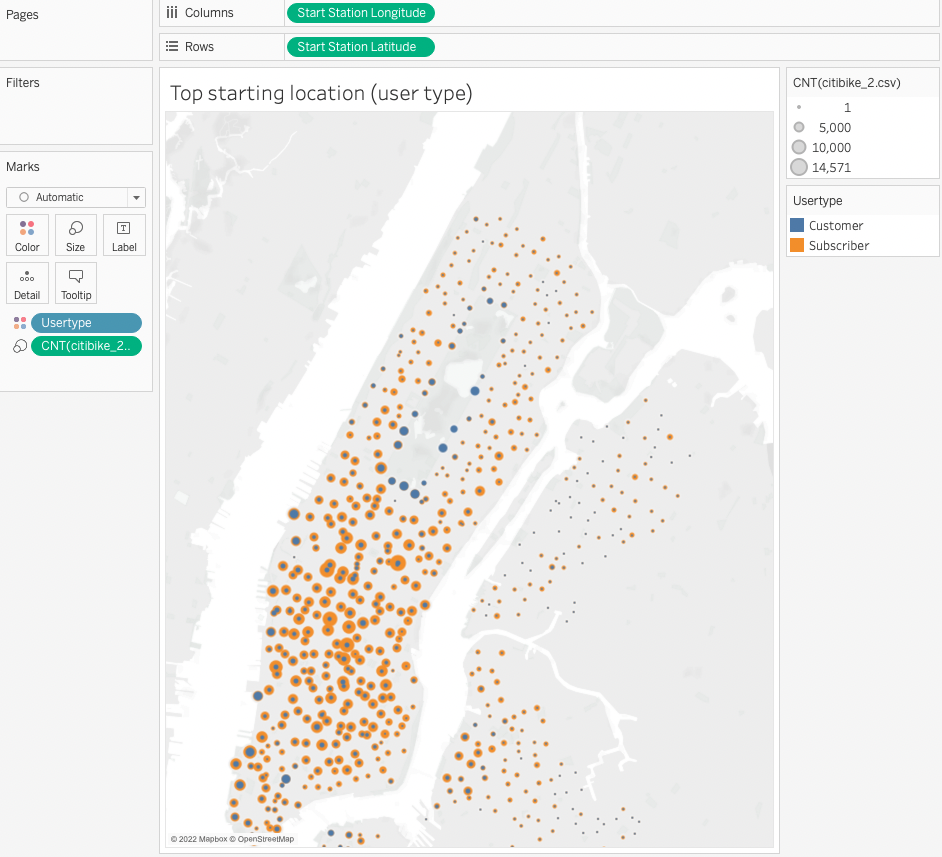942x857 pixels.
Task: Select the Start Station Latitude pill
Action: pyautogui.click(x=360, y=47)
